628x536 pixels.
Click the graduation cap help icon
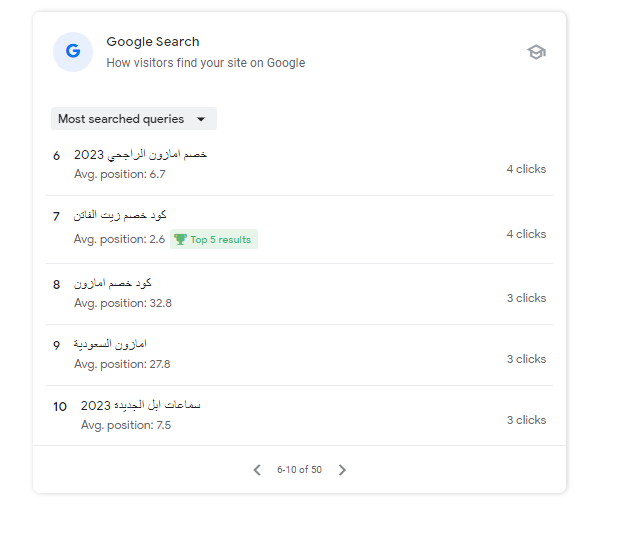click(537, 52)
